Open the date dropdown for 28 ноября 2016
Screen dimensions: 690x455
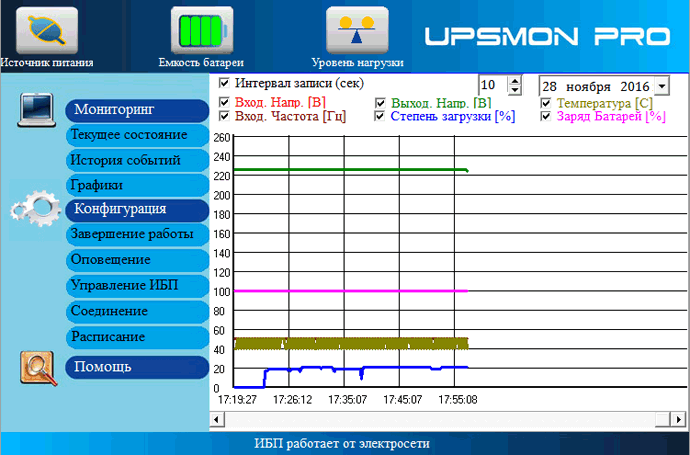tap(662, 86)
